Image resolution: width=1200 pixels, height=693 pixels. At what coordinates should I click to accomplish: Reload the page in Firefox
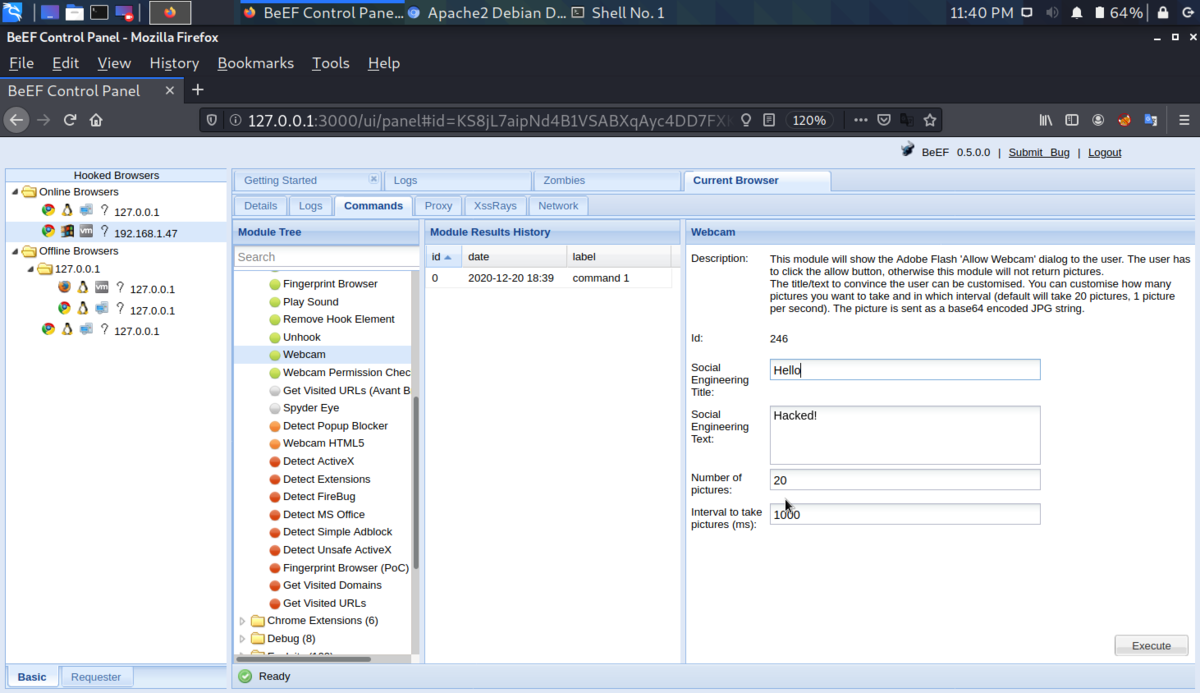[70, 120]
